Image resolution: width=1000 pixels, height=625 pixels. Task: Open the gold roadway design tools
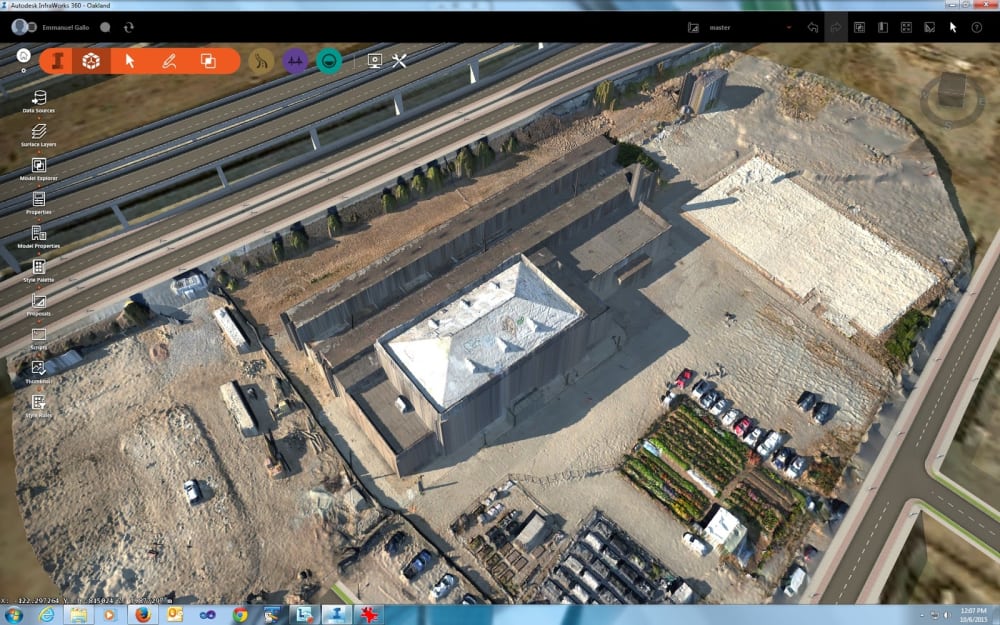261,61
